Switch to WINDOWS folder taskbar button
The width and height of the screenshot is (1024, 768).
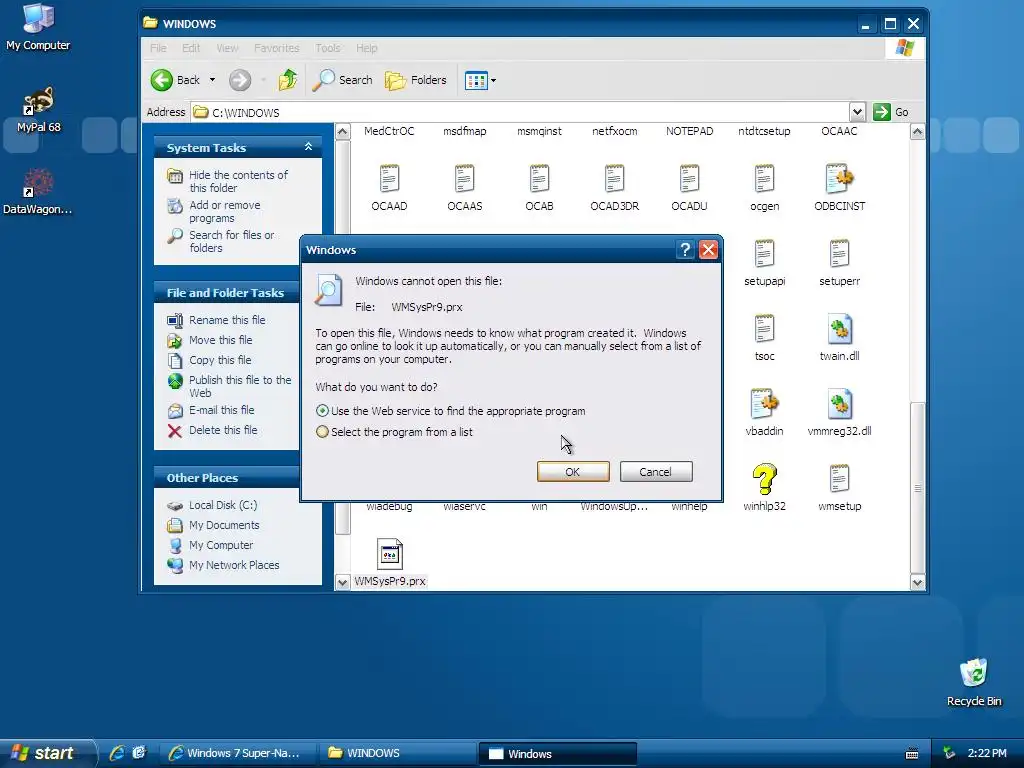click(397, 753)
